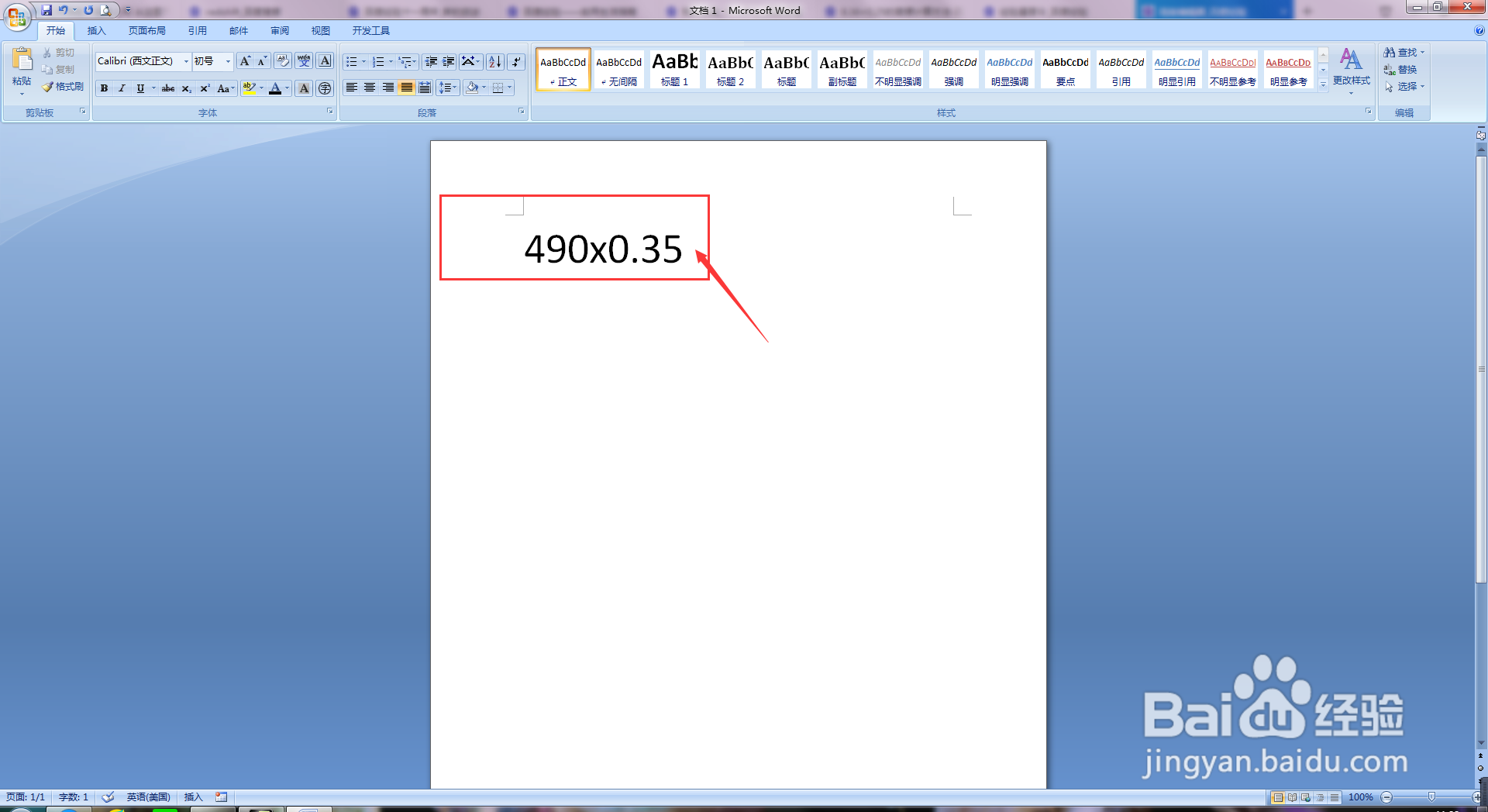Viewport: 1488px width, 812px height.
Task: Open the Review (审阅) tab
Action: pos(280,31)
